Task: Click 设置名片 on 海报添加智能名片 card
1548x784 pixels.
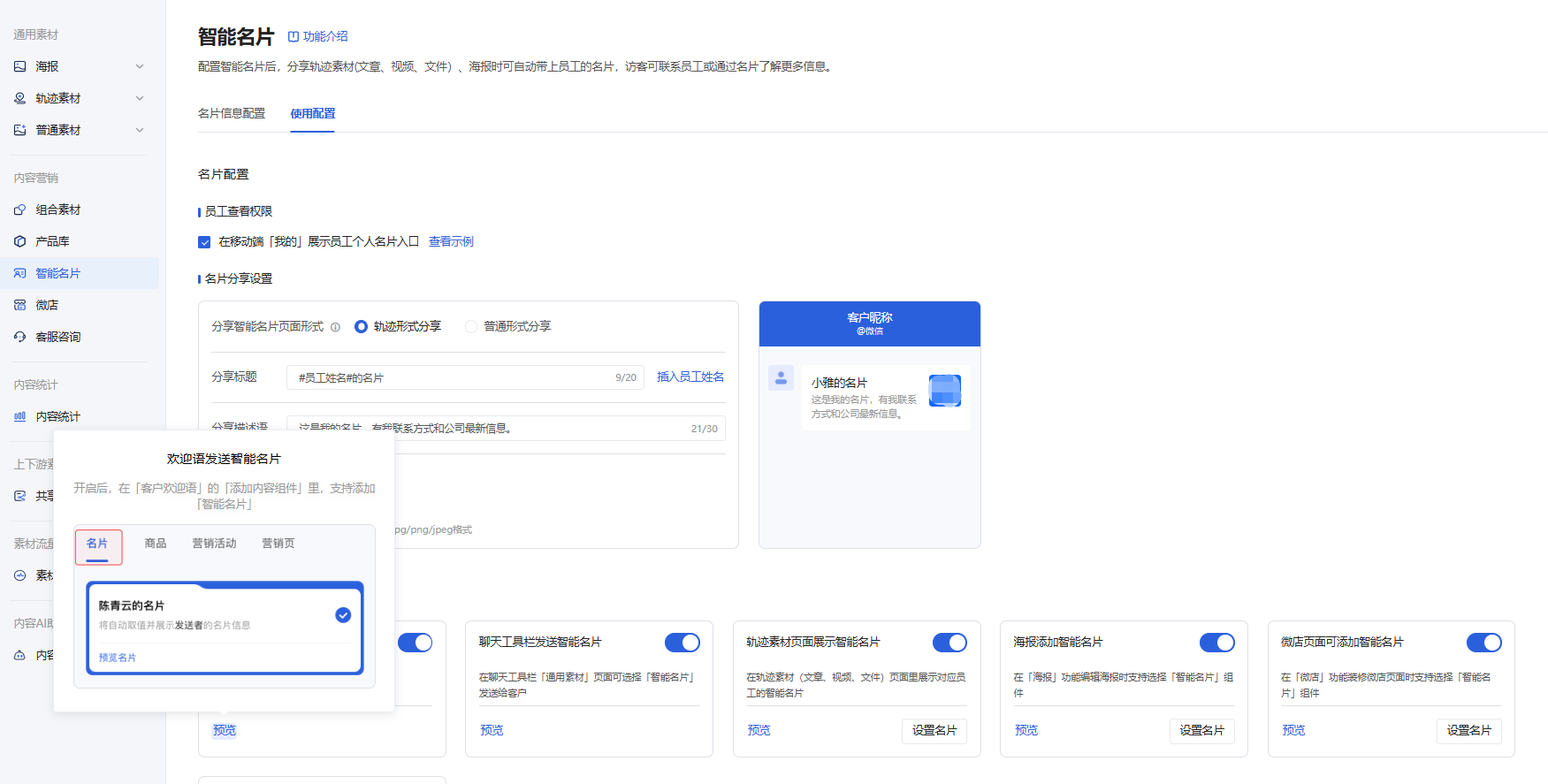Action: [1202, 731]
